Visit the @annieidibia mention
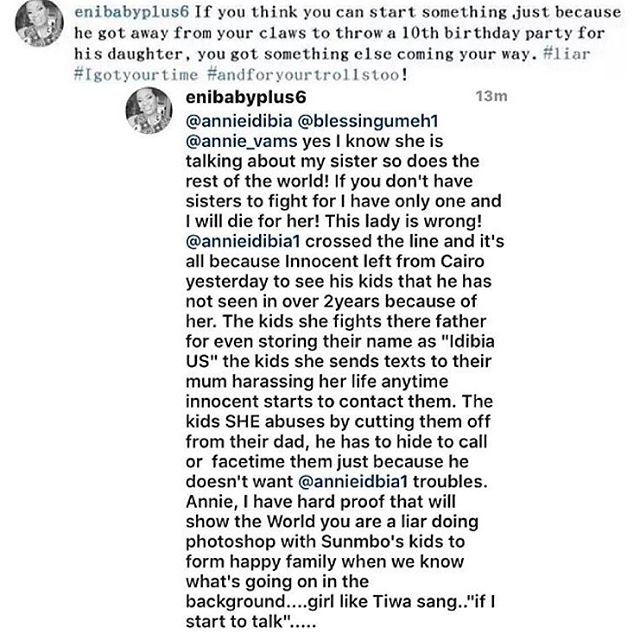Viewport: 640px width, 640px height. point(239,121)
